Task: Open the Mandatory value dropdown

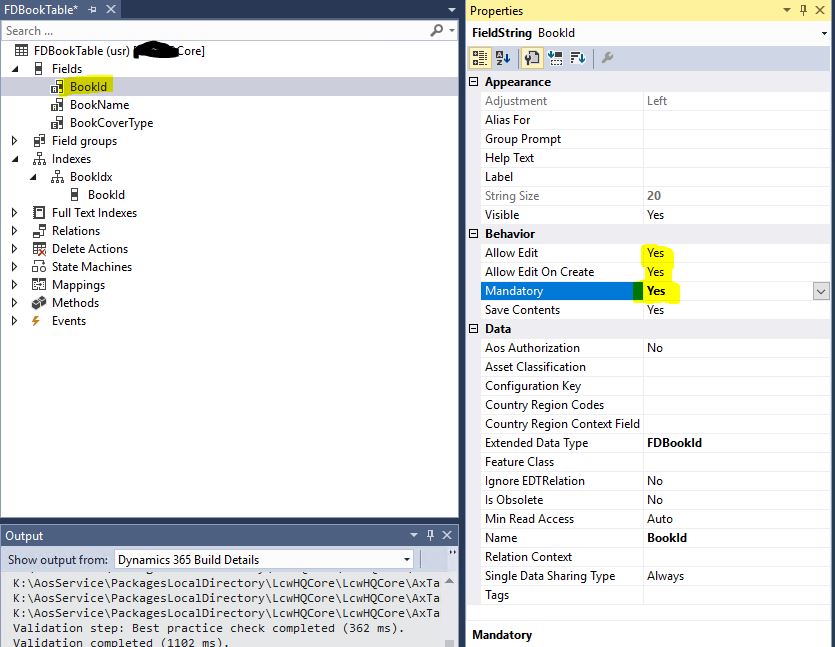Action: click(x=820, y=291)
